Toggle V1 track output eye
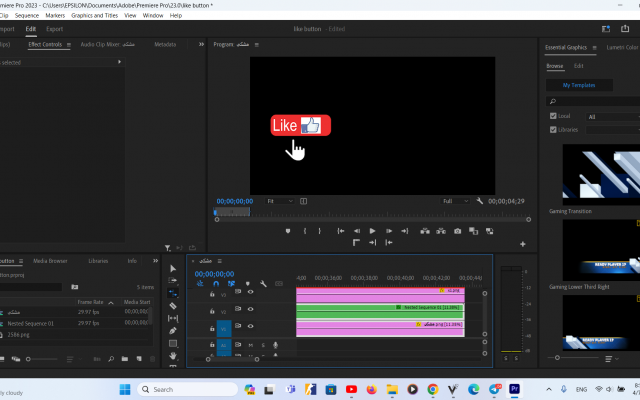640x400 pixels. pos(251,326)
